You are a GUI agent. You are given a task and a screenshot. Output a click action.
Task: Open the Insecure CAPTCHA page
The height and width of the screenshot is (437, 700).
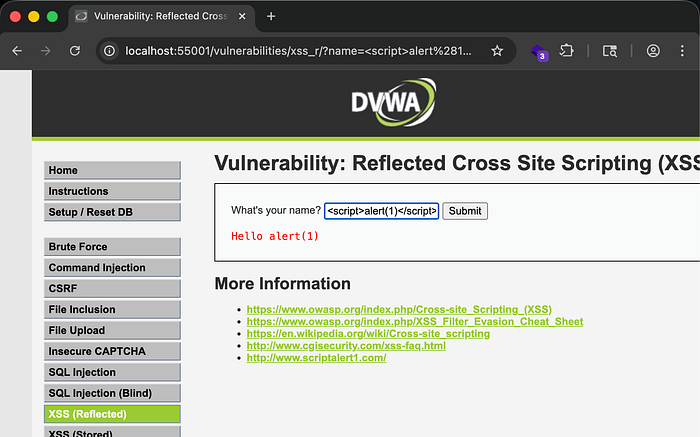click(112, 351)
